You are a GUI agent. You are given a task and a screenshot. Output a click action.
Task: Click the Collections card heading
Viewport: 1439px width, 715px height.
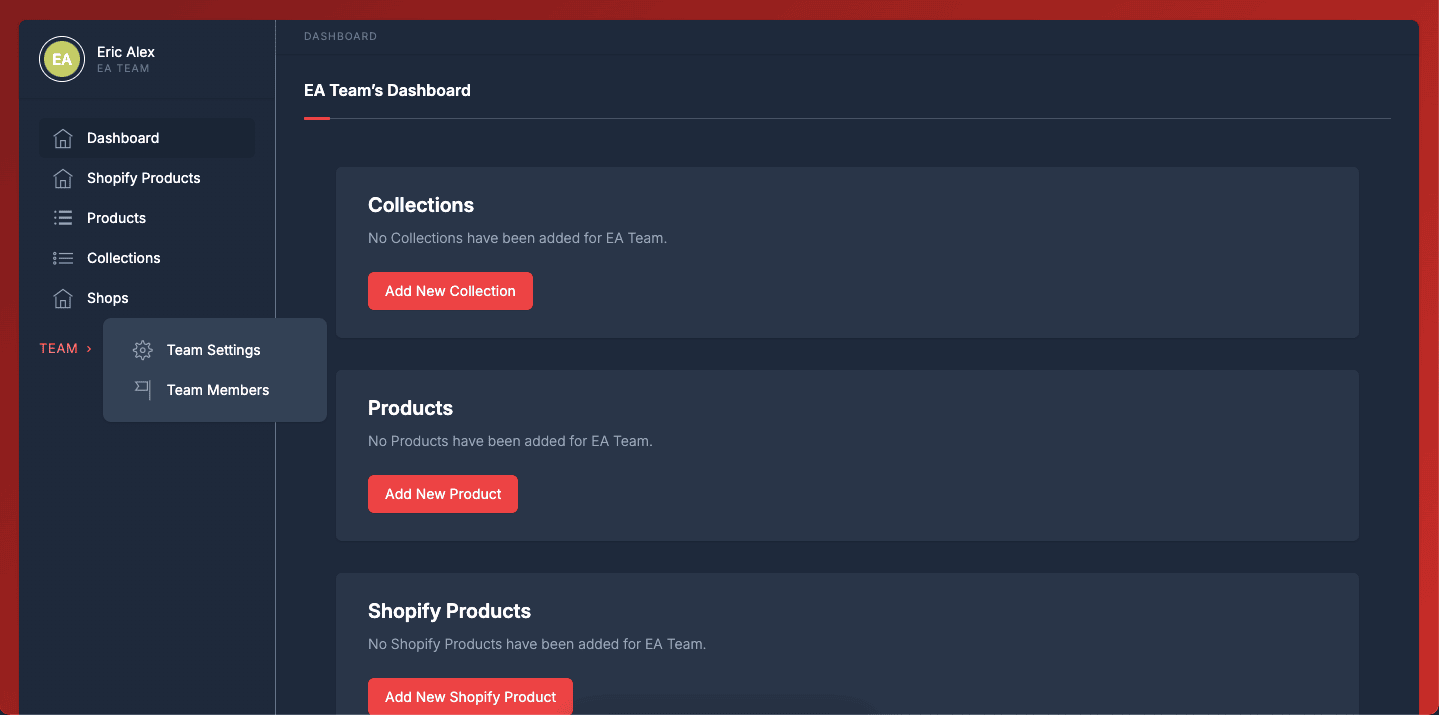coord(421,205)
